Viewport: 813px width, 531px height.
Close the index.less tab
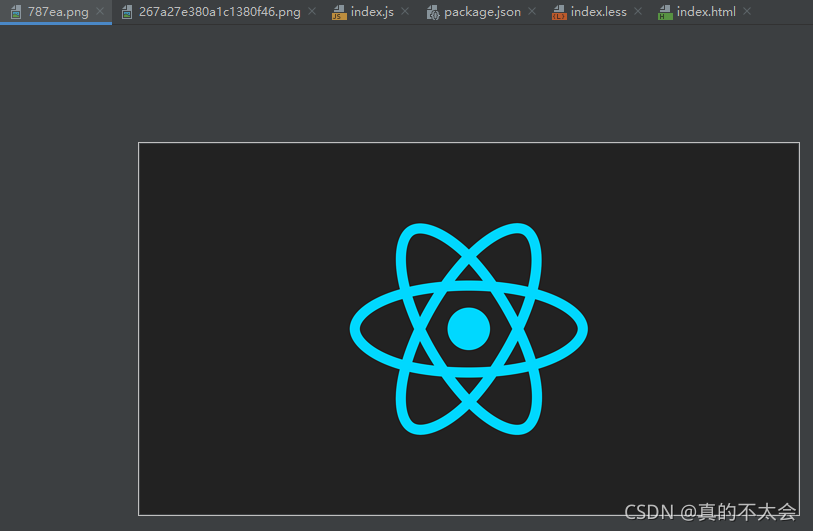638,11
